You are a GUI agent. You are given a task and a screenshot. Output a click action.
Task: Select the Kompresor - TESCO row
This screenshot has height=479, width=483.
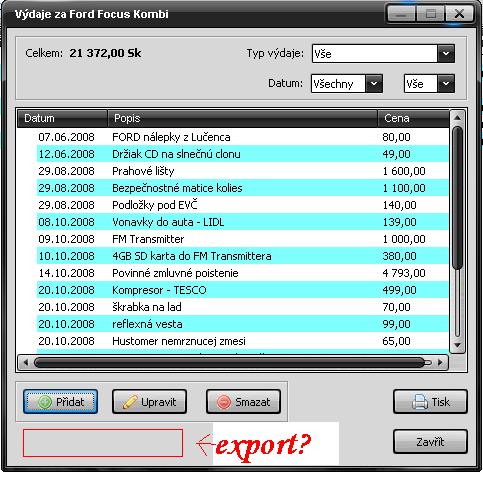click(242, 290)
